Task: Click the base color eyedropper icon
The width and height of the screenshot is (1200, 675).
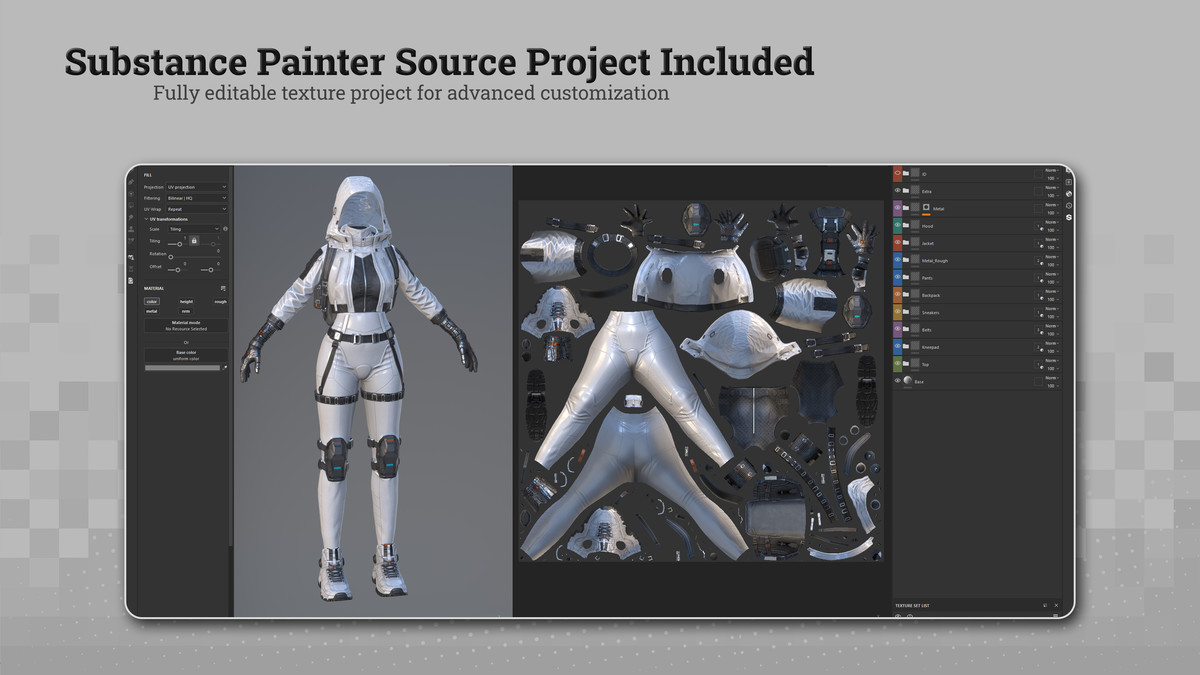Action: click(224, 368)
